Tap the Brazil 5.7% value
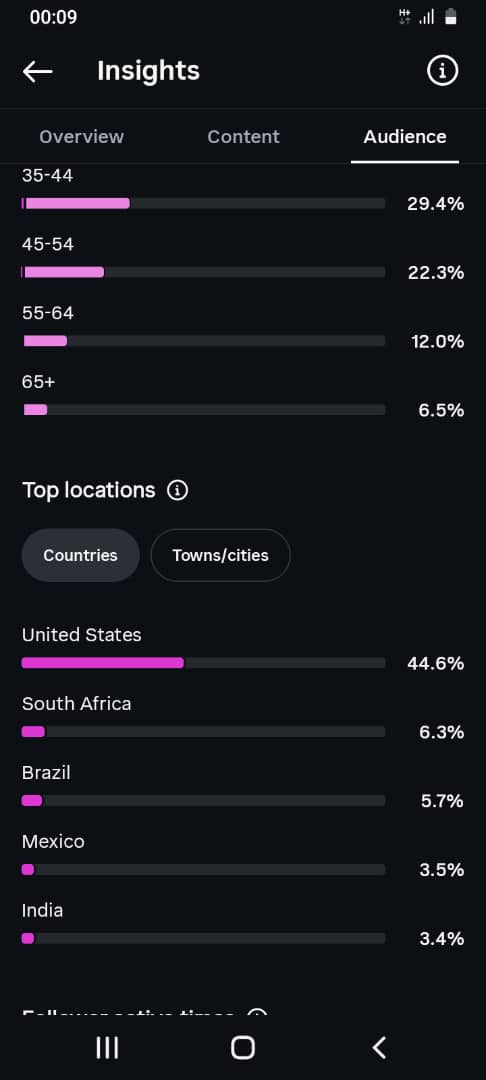 click(442, 801)
